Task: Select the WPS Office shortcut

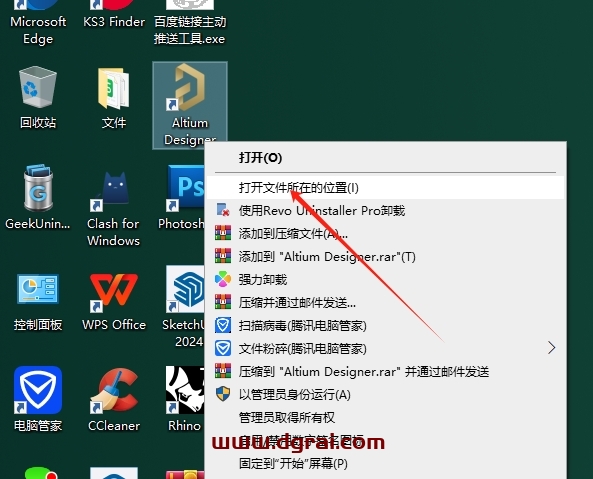Action: (x=114, y=302)
